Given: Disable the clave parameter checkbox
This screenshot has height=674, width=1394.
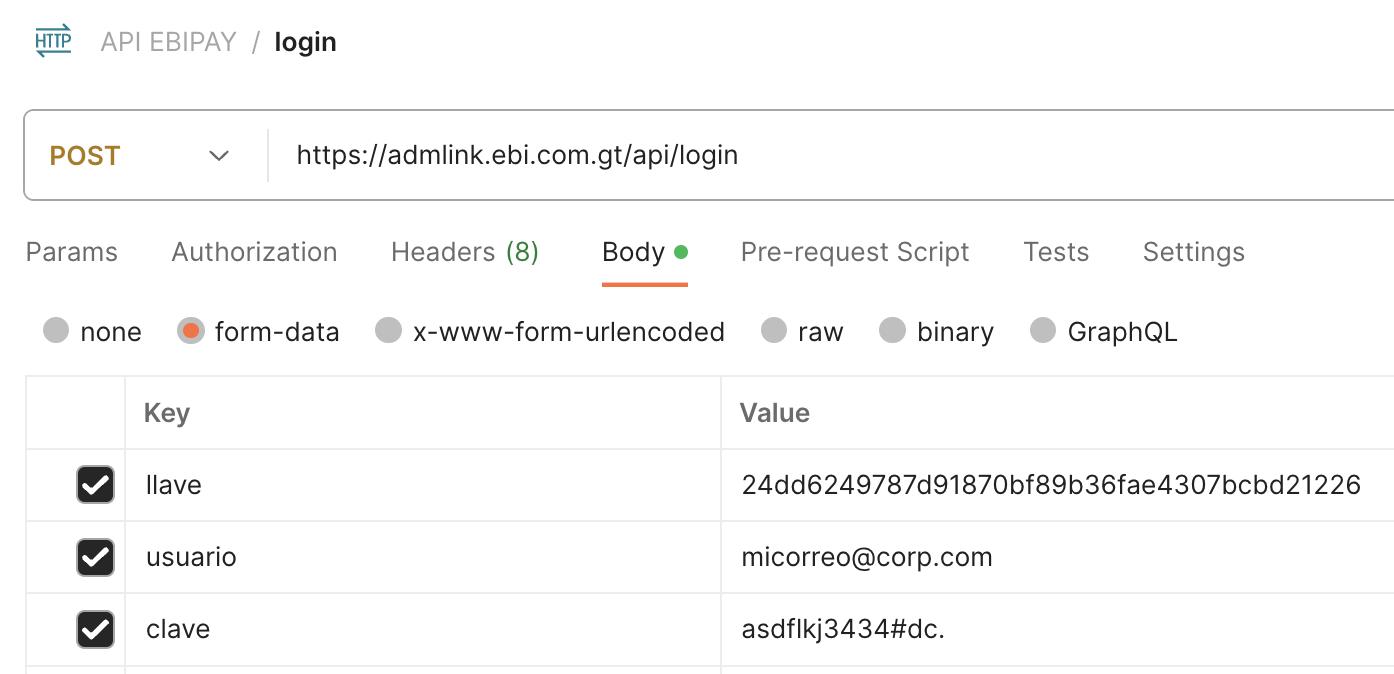Looking at the screenshot, I should (96, 629).
